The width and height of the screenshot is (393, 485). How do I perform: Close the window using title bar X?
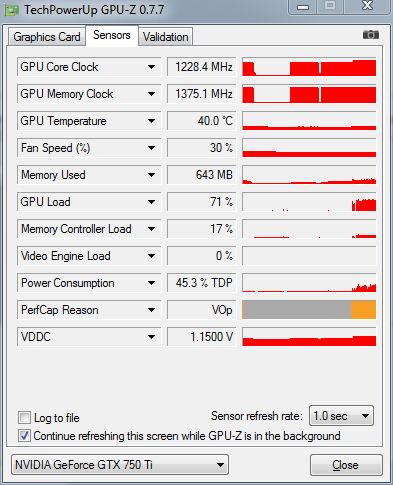click(x=367, y=6)
